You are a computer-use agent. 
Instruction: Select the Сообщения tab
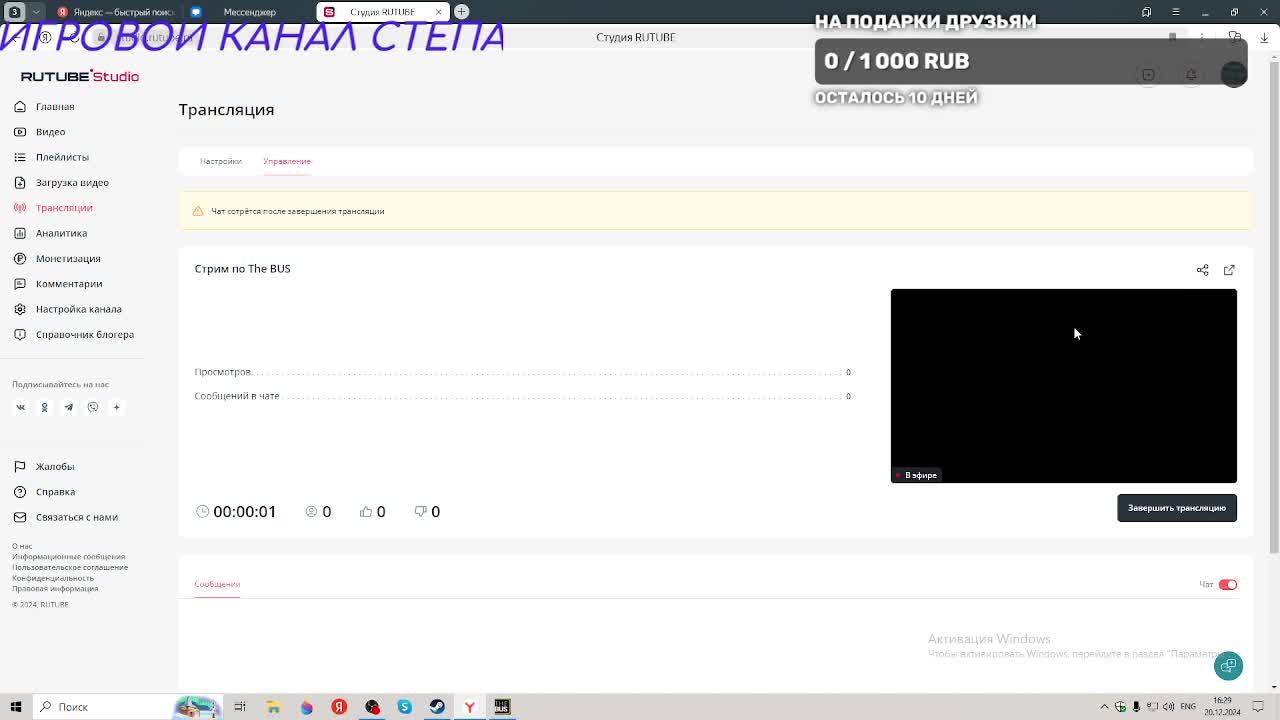217,584
